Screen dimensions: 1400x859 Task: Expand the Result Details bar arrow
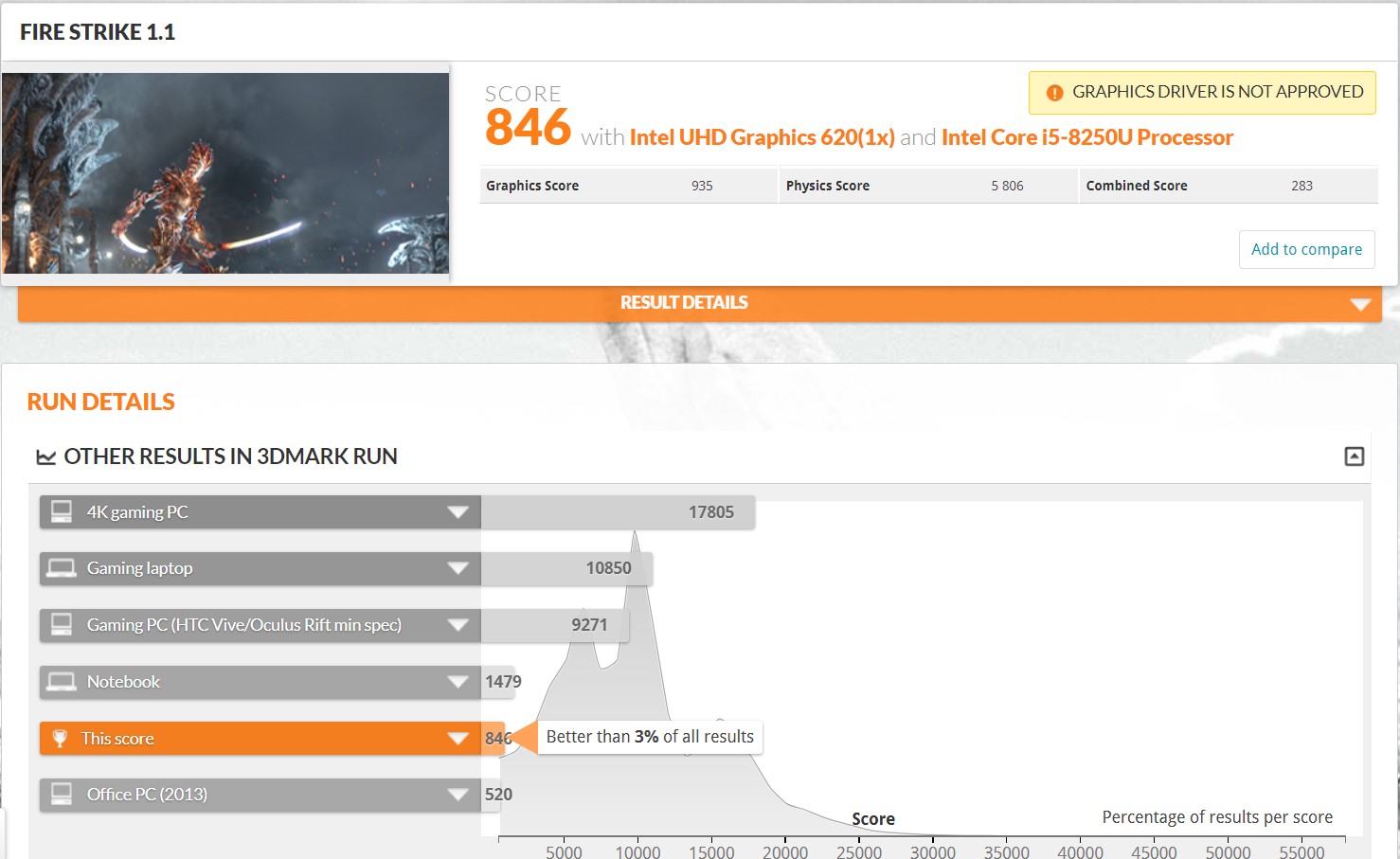pyautogui.click(x=1361, y=304)
